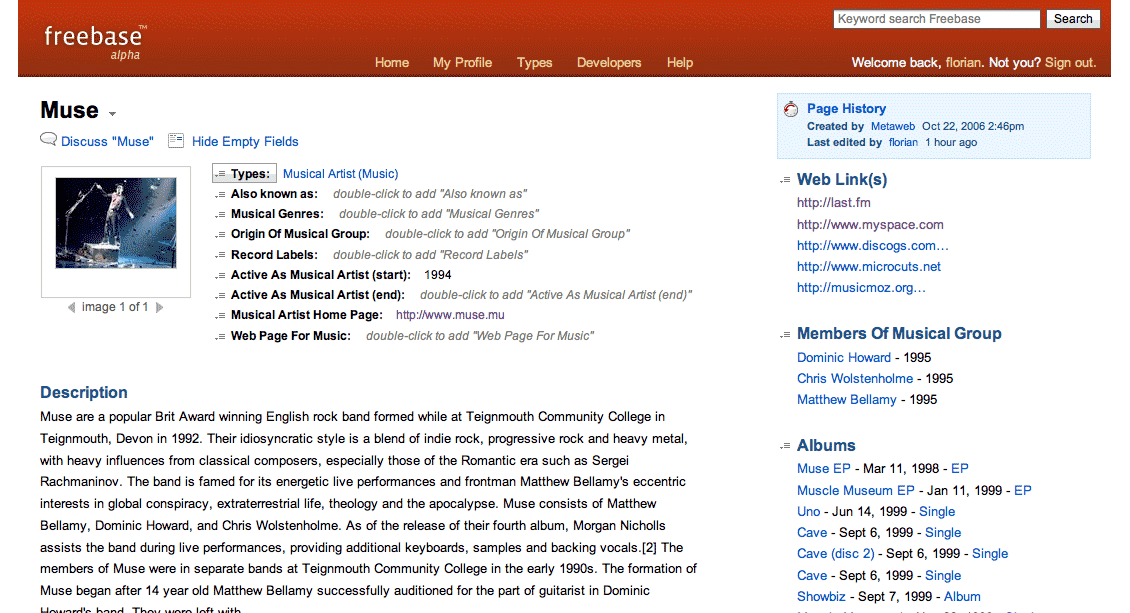Viewport: 1130px width, 613px height.
Task: Open Cave (disc 2) album link
Action: 835,554
